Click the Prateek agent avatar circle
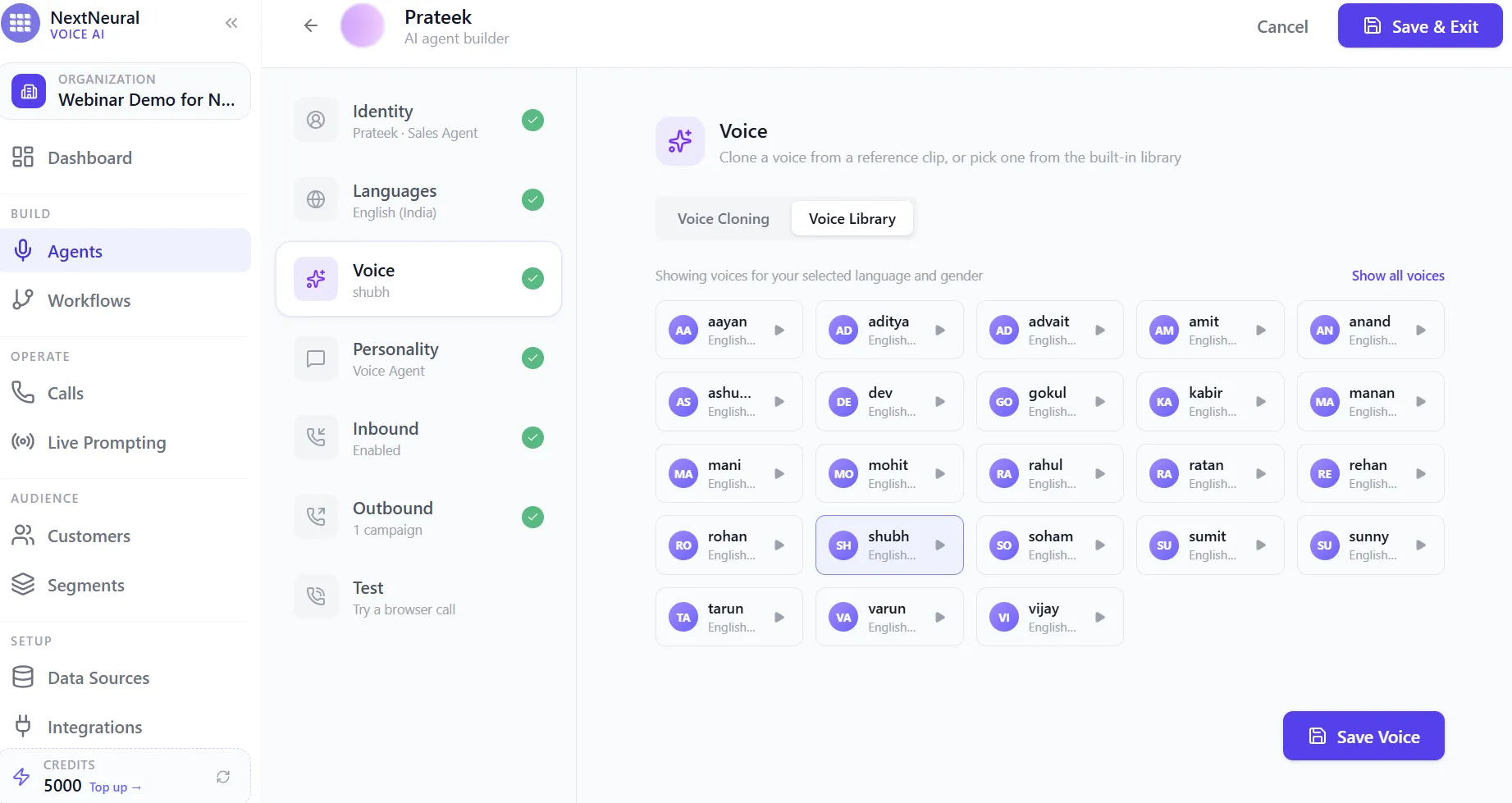 [362, 25]
